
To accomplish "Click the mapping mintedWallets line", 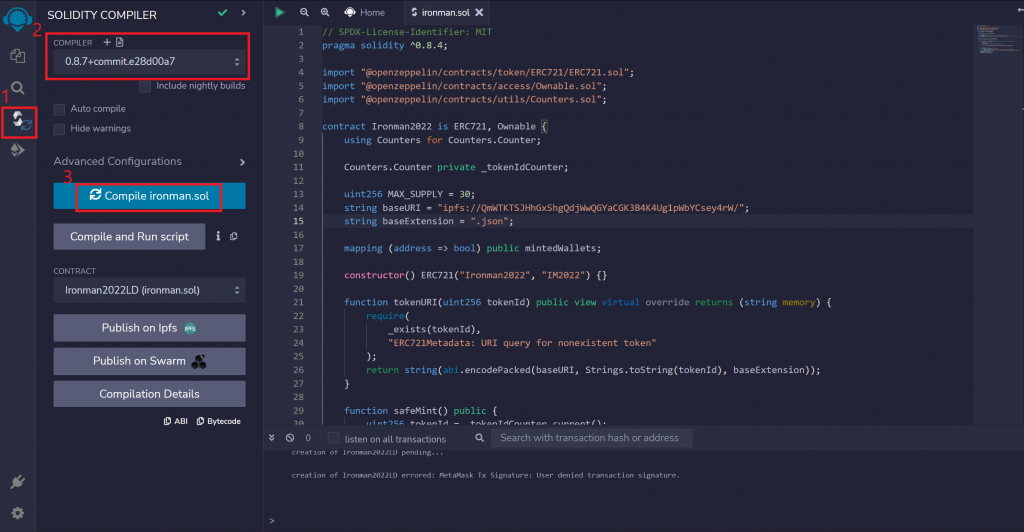I will [x=473, y=248].
